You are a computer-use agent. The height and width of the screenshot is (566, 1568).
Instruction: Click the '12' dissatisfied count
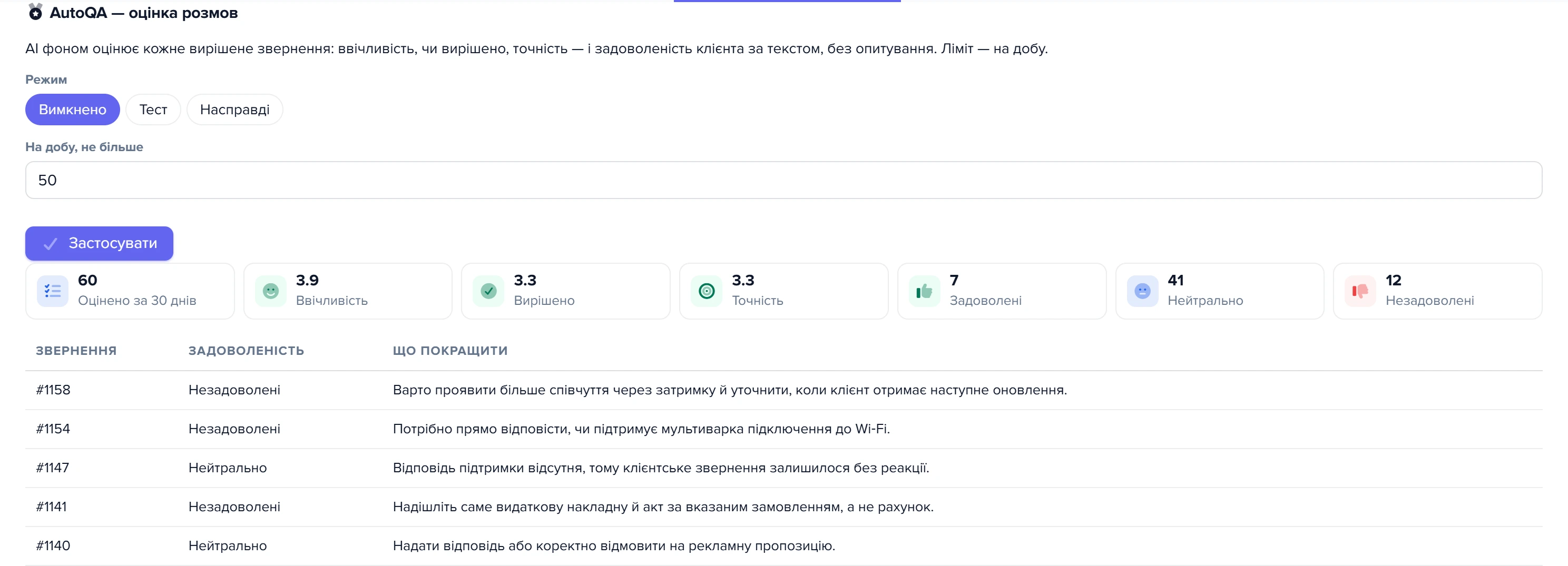pos(1393,280)
